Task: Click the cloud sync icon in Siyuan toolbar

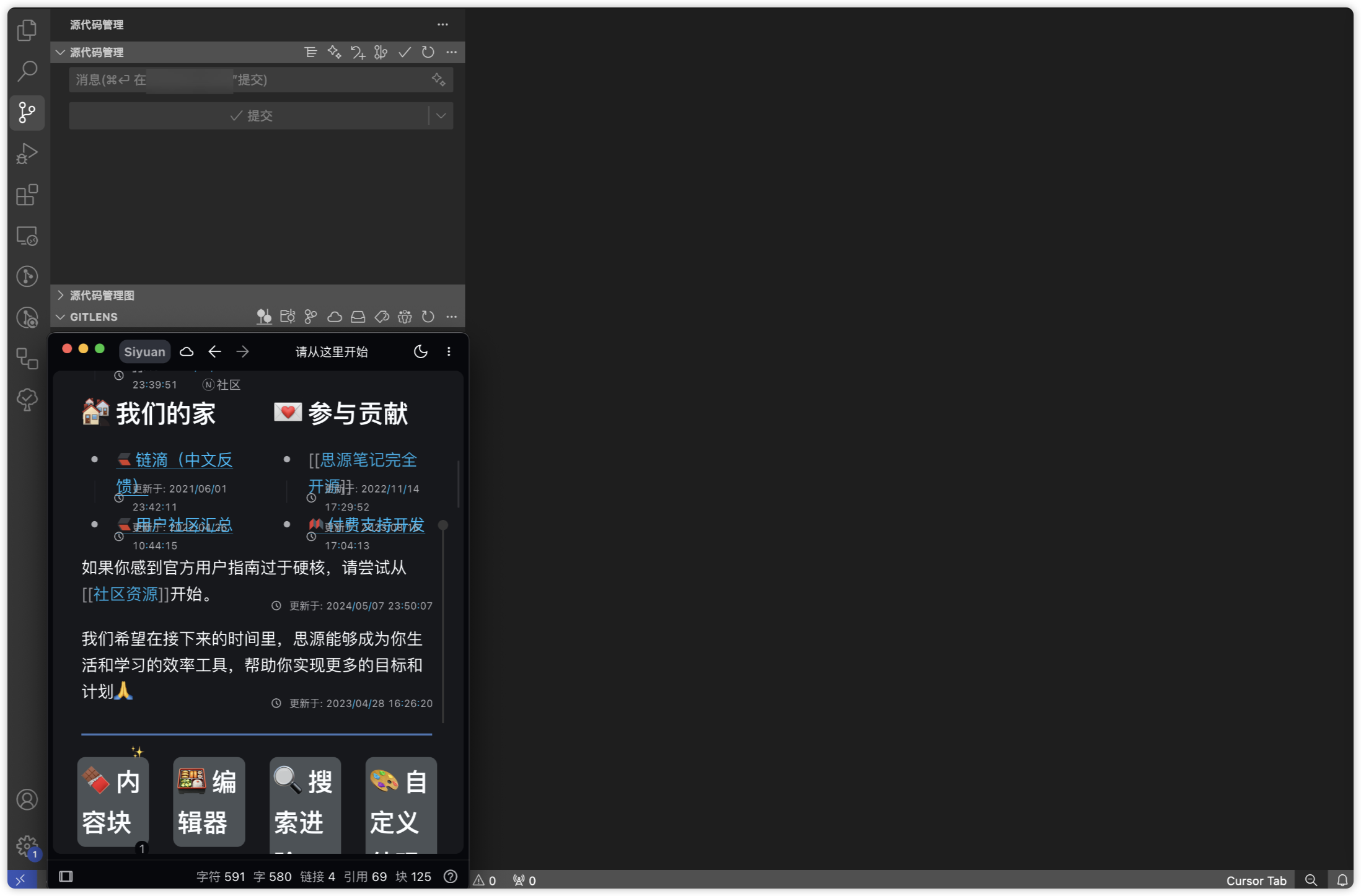Action: 187,352
